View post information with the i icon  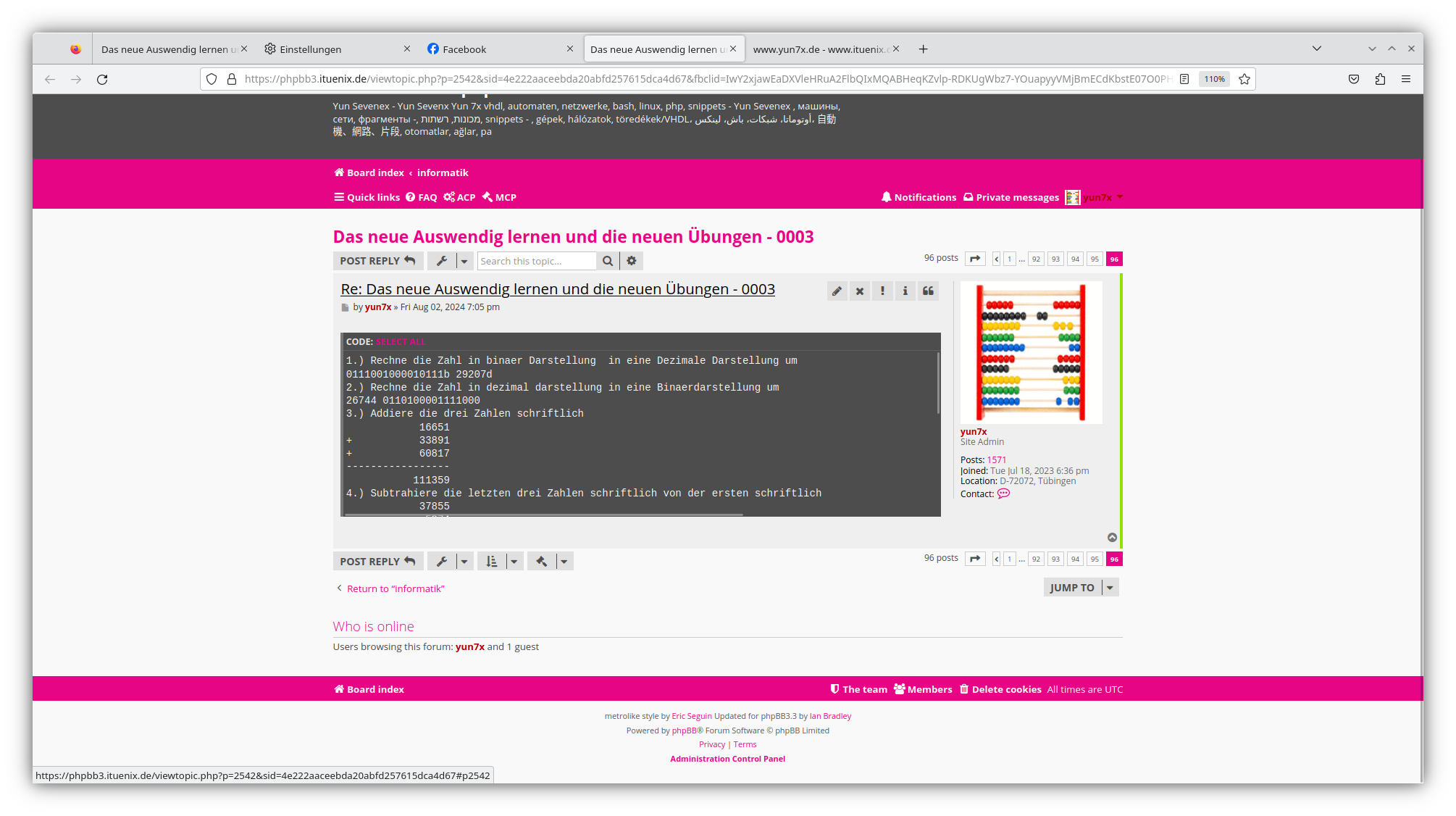point(905,291)
